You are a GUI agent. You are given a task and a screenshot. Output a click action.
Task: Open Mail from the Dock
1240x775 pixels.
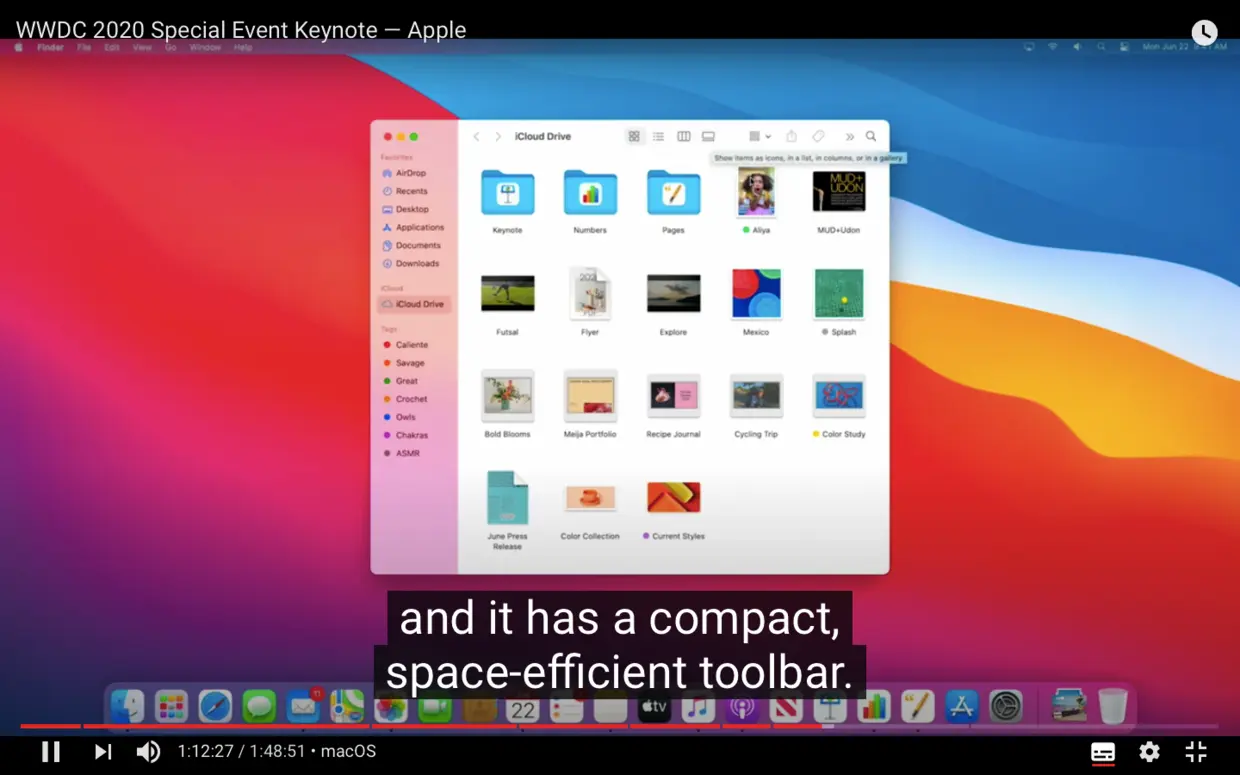[303, 706]
